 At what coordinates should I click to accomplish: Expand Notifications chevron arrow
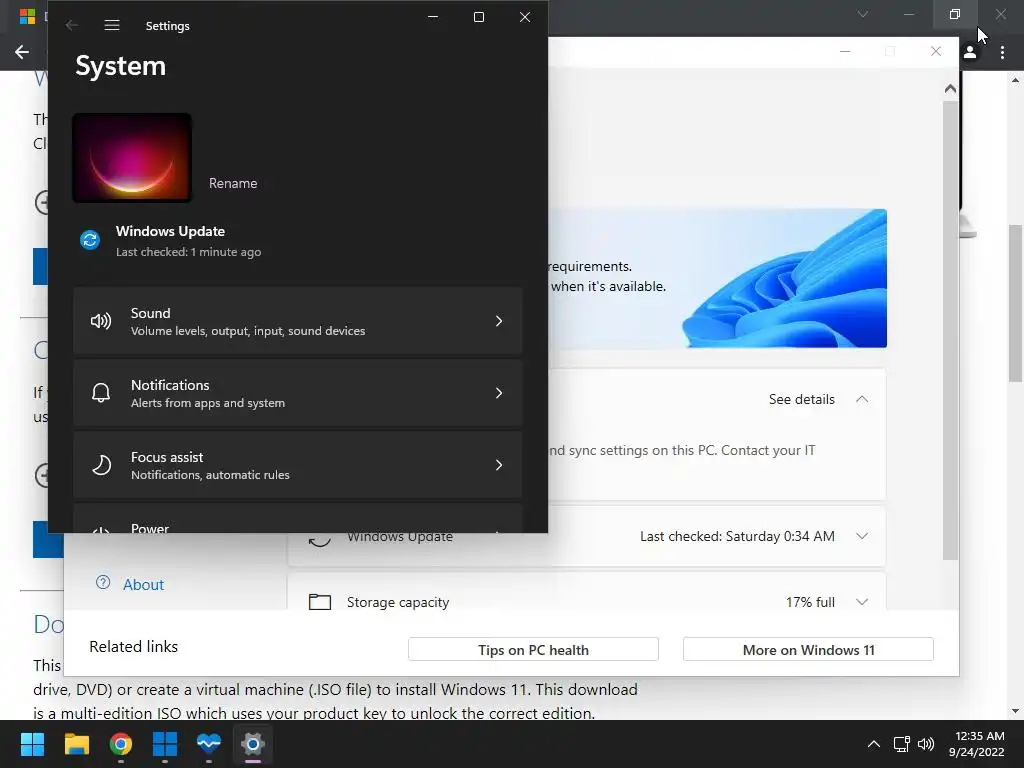[499, 393]
